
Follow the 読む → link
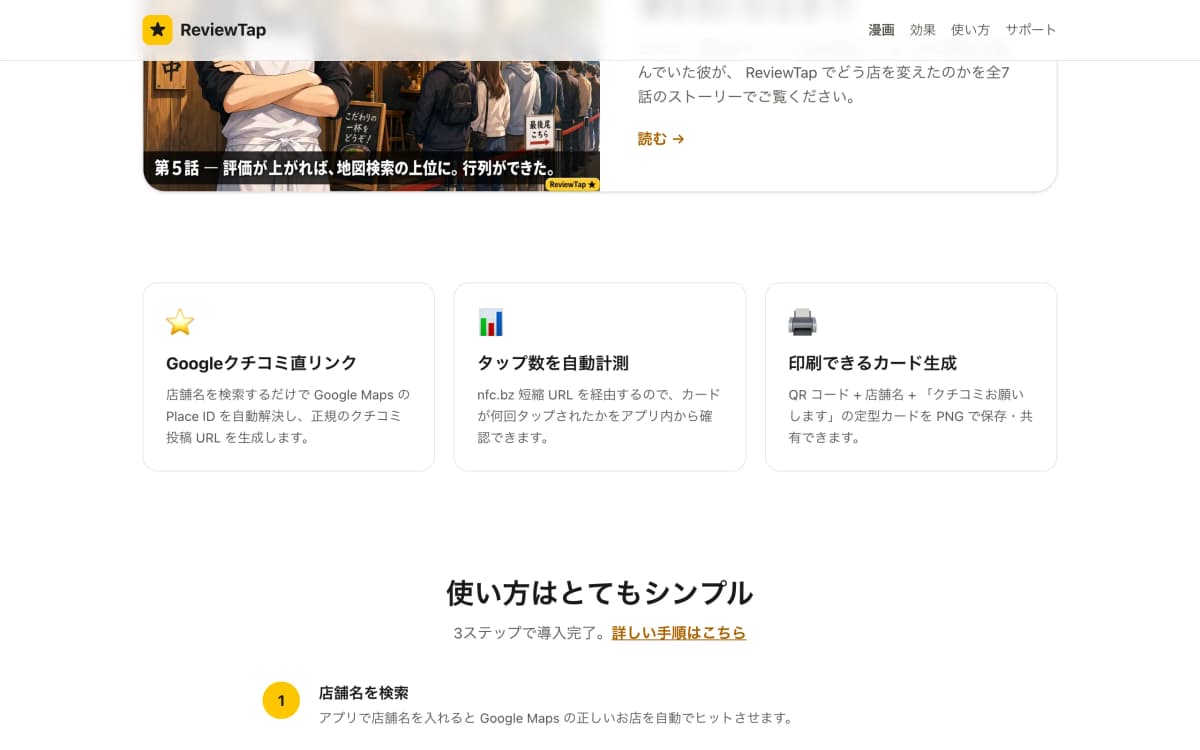tap(661, 139)
